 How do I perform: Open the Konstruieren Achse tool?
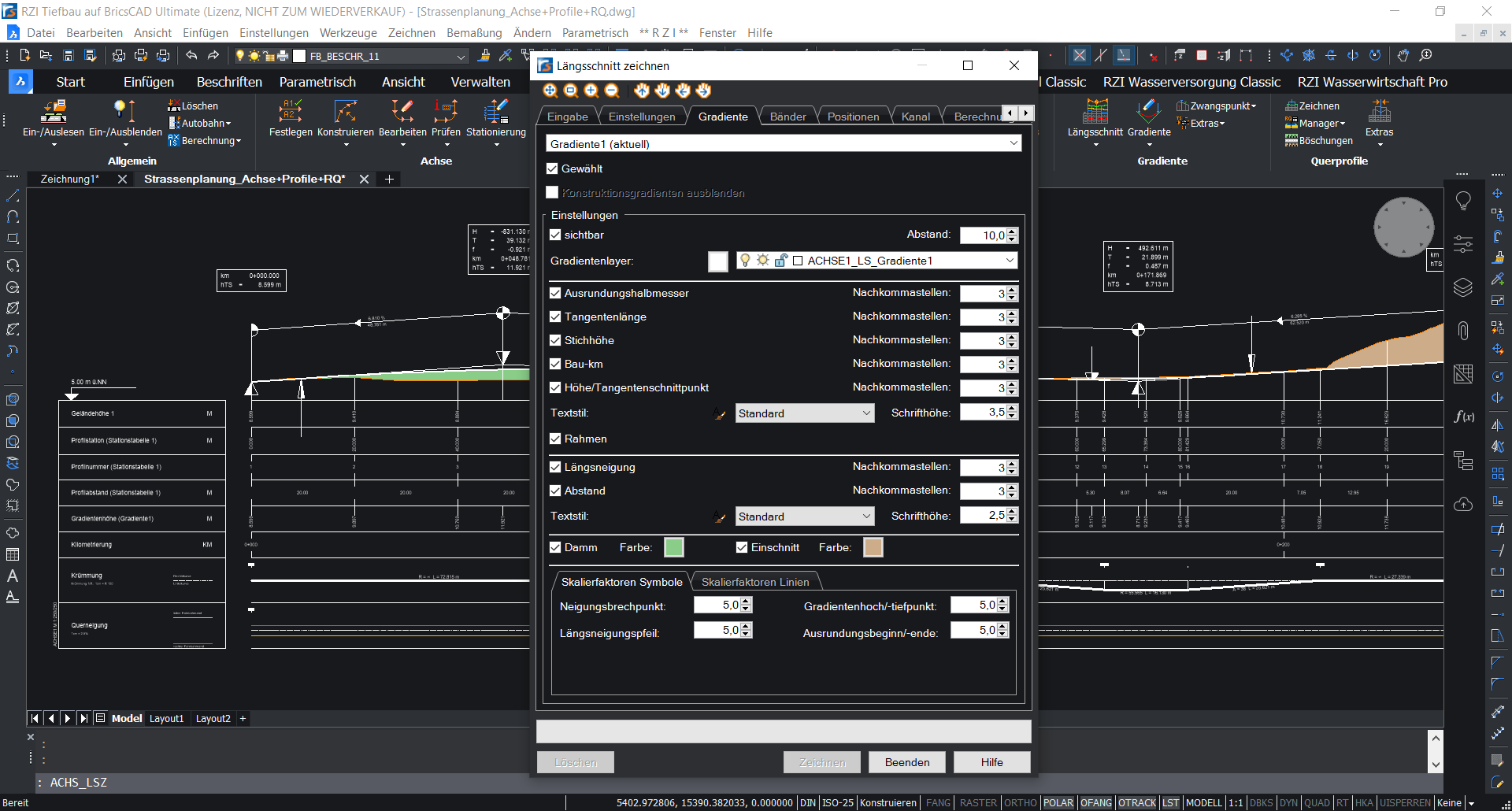coord(346,112)
